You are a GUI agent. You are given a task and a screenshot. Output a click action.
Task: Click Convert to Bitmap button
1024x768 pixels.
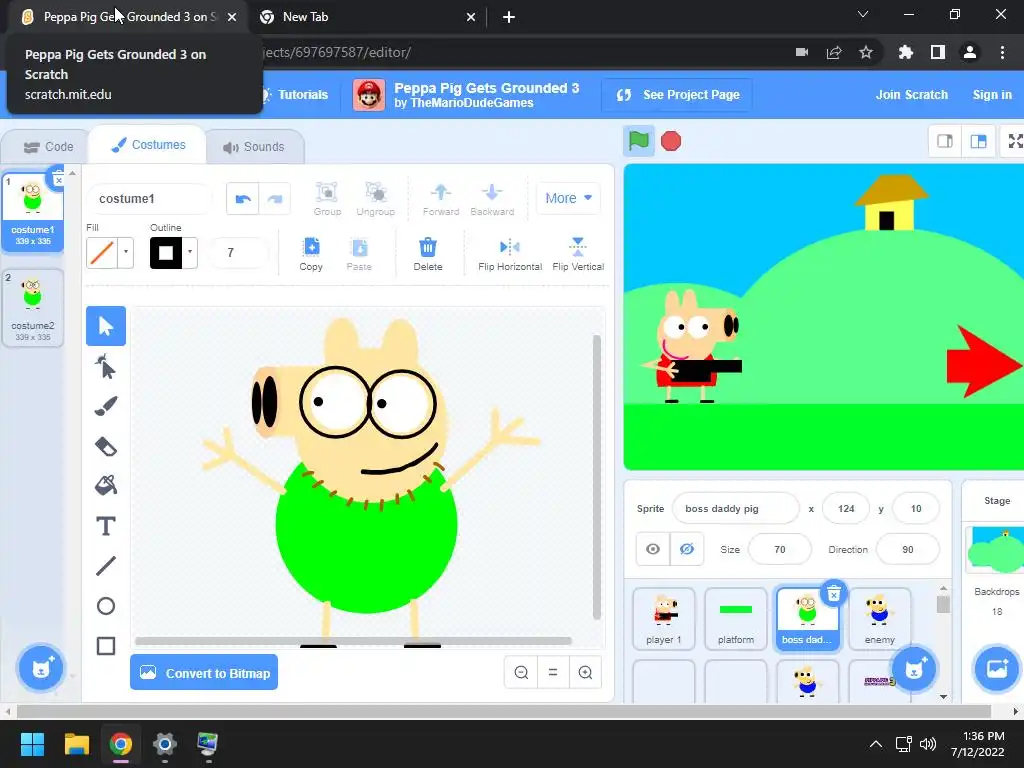pos(204,673)
